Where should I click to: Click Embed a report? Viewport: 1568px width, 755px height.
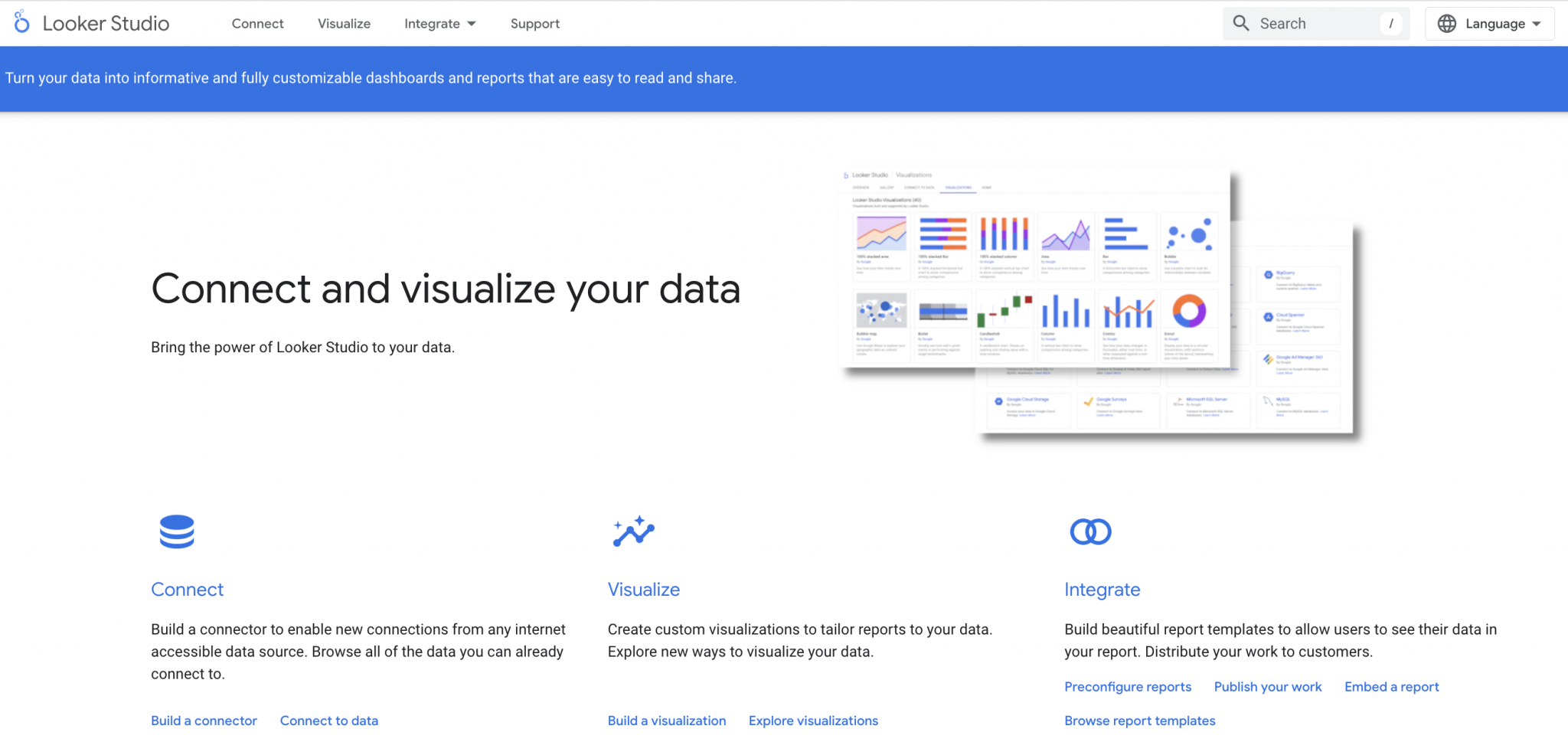pyautogui.click(x=1391, y=687)
